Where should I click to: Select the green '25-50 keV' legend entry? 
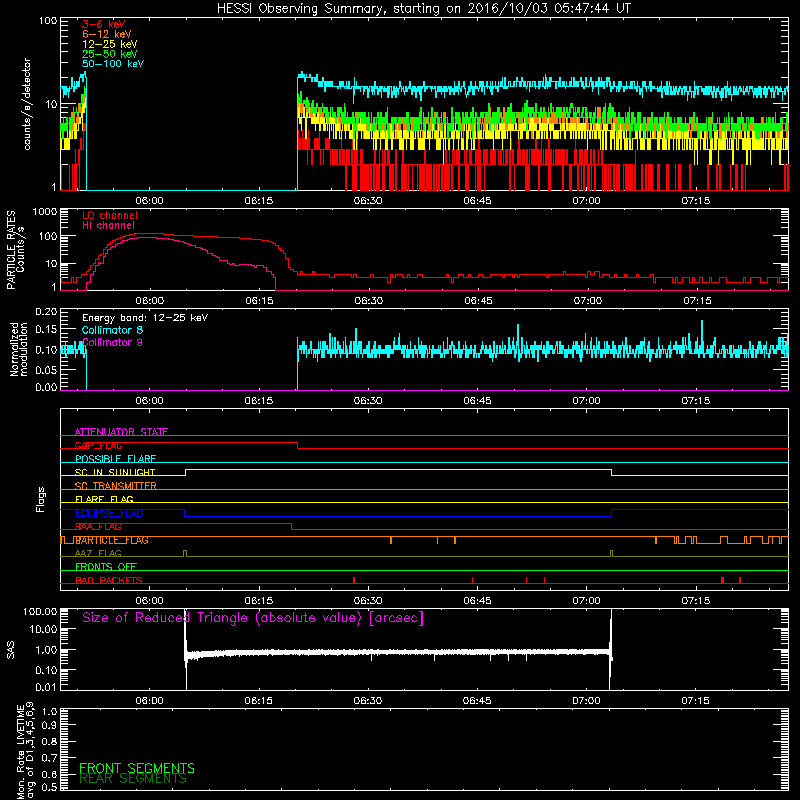click(x=110, y=54)
